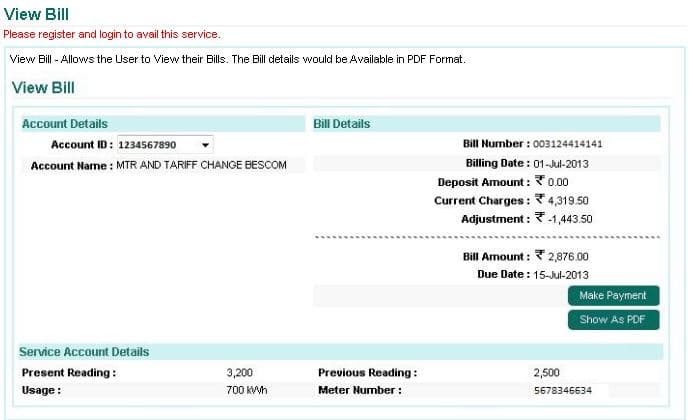Click the rupee symbol beside Current Charges
This screenshot has height=420, width=694.
[x=539, y=200]
